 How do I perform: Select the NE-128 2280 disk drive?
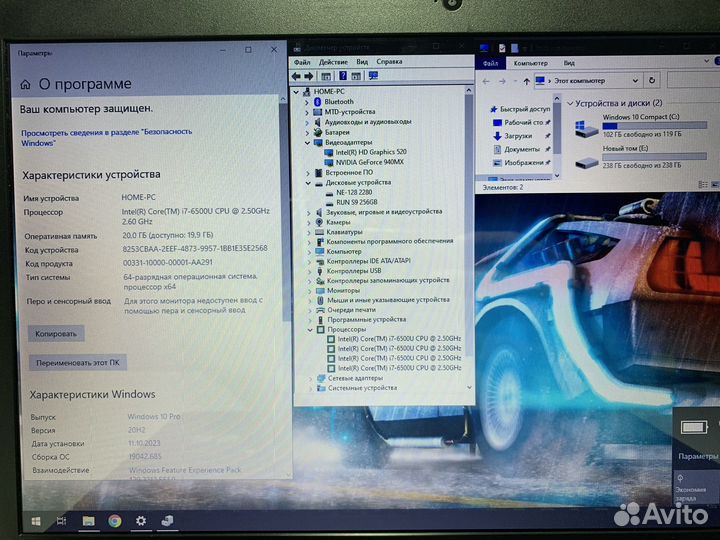click(354, 192)
